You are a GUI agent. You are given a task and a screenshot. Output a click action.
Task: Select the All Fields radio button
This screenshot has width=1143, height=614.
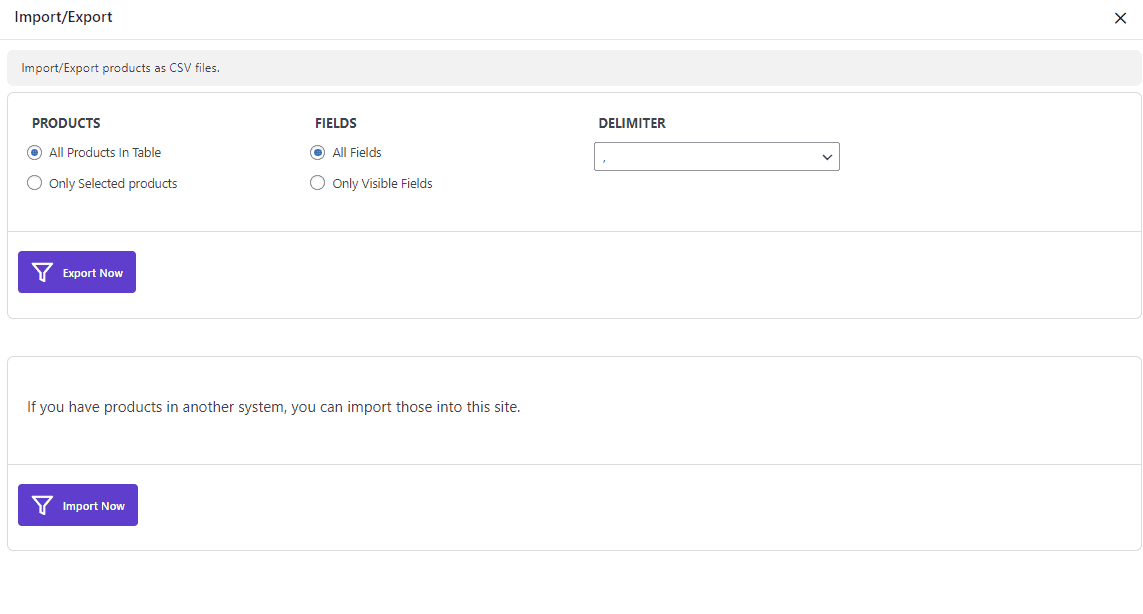tap(317, 152)
